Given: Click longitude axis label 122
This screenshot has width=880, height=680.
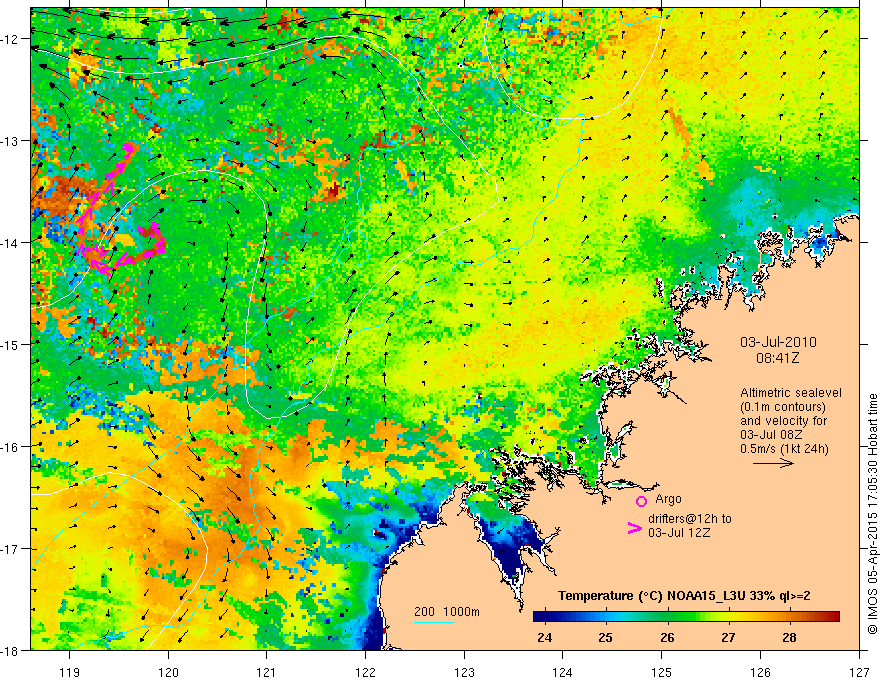Looking at the screenshot, I should [x=365, y=672].
